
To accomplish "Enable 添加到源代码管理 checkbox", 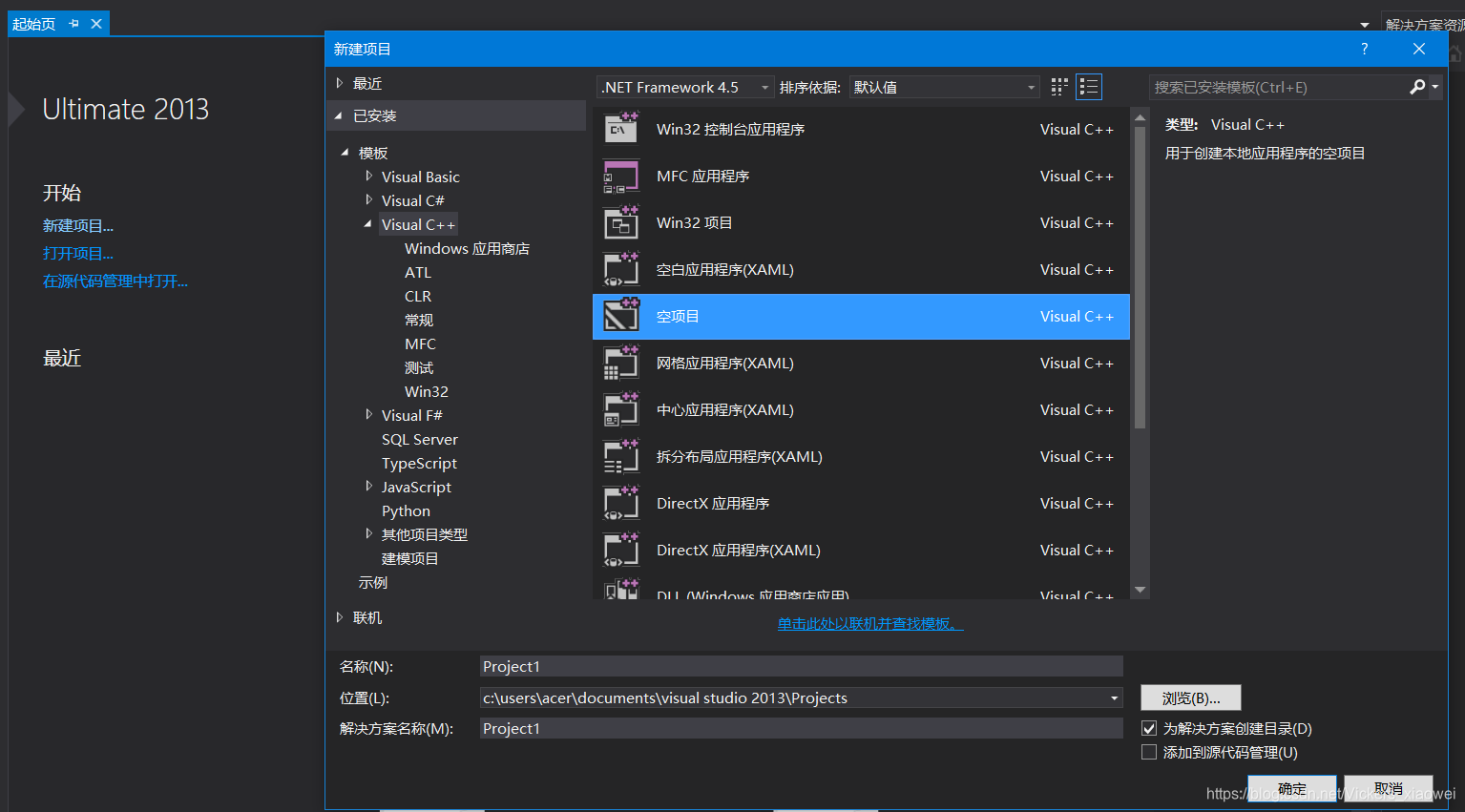I will click(x=1149, y=752).
